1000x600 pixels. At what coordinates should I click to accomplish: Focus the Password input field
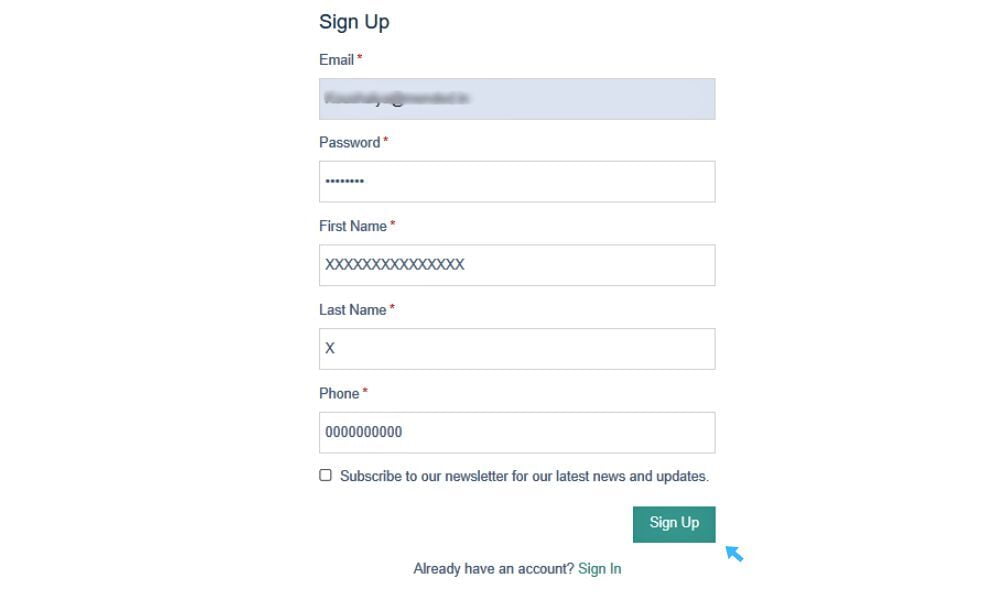click(x=516, y=182)
